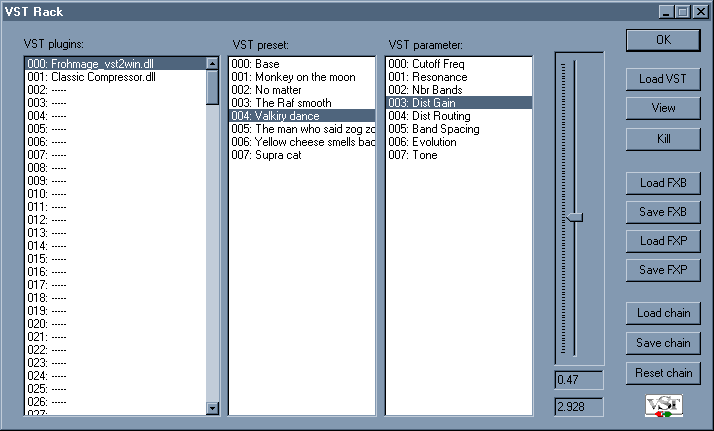
Task: Select empty plugin slot 016
Action: click(116, 272)
